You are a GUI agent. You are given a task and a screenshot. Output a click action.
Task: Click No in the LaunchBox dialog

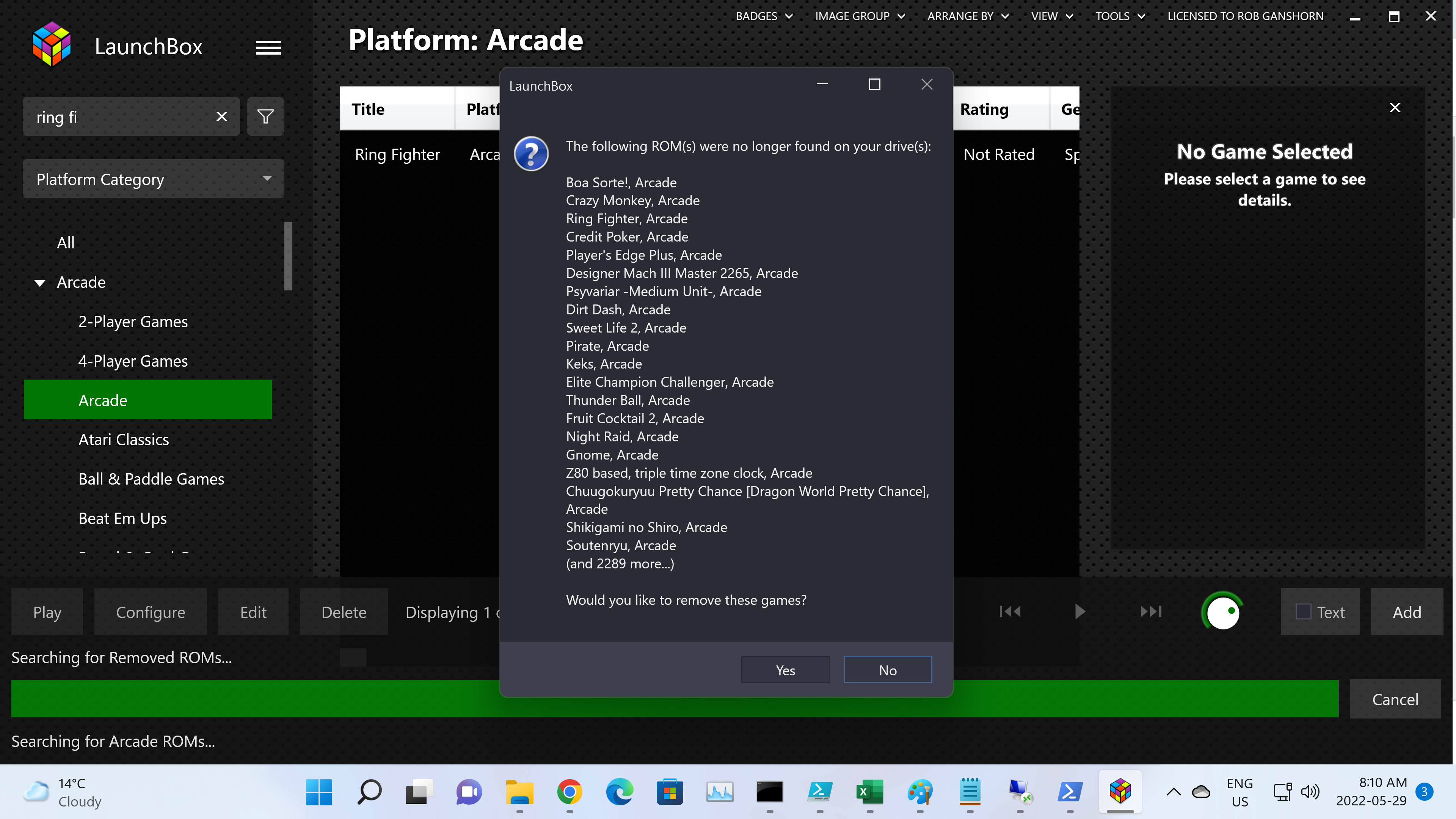[887, 670]
